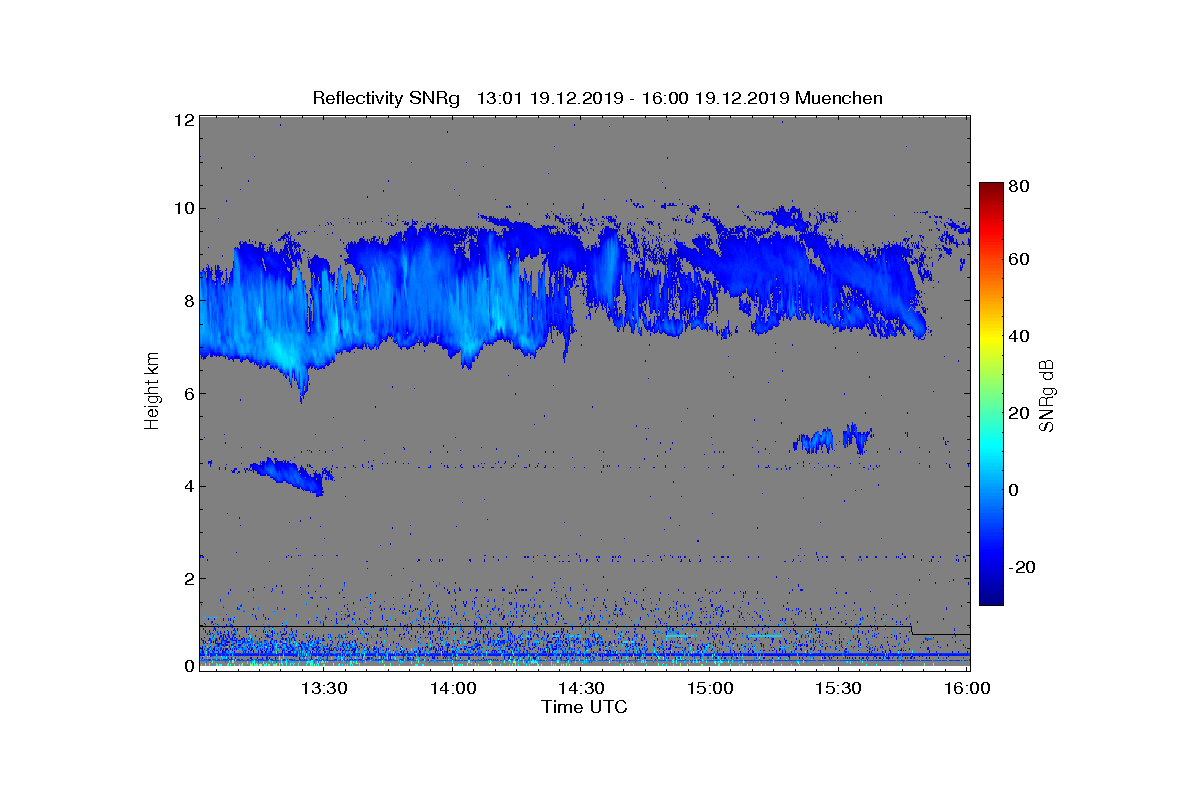Screen dimensions: 1200x800
Task: Click the dark red top of colorbar
Action: tap(991, 190)
